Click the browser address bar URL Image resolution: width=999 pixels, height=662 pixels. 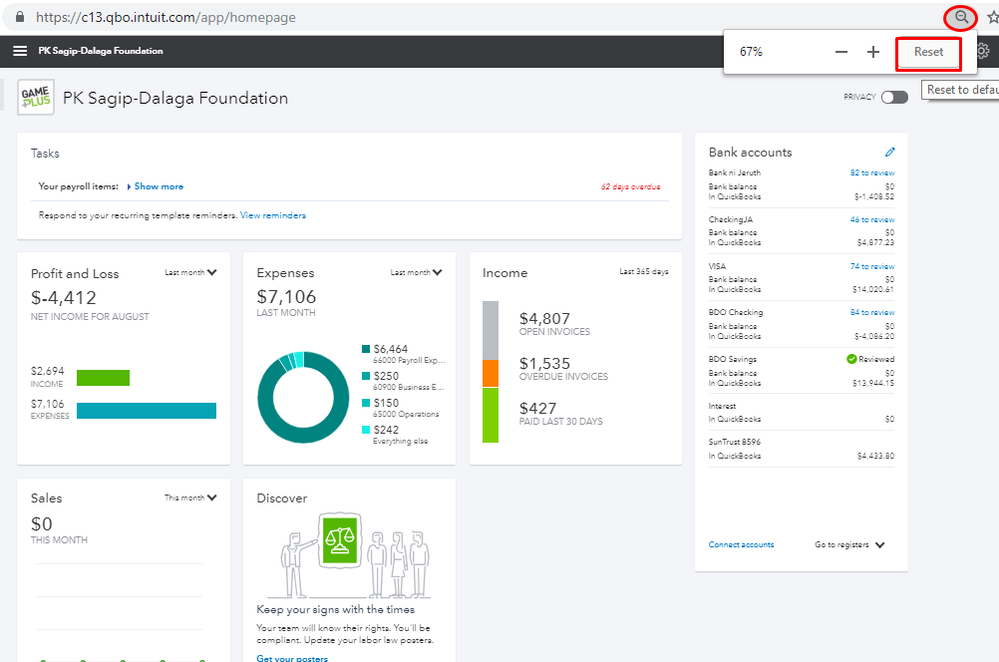tap(166, 18)
